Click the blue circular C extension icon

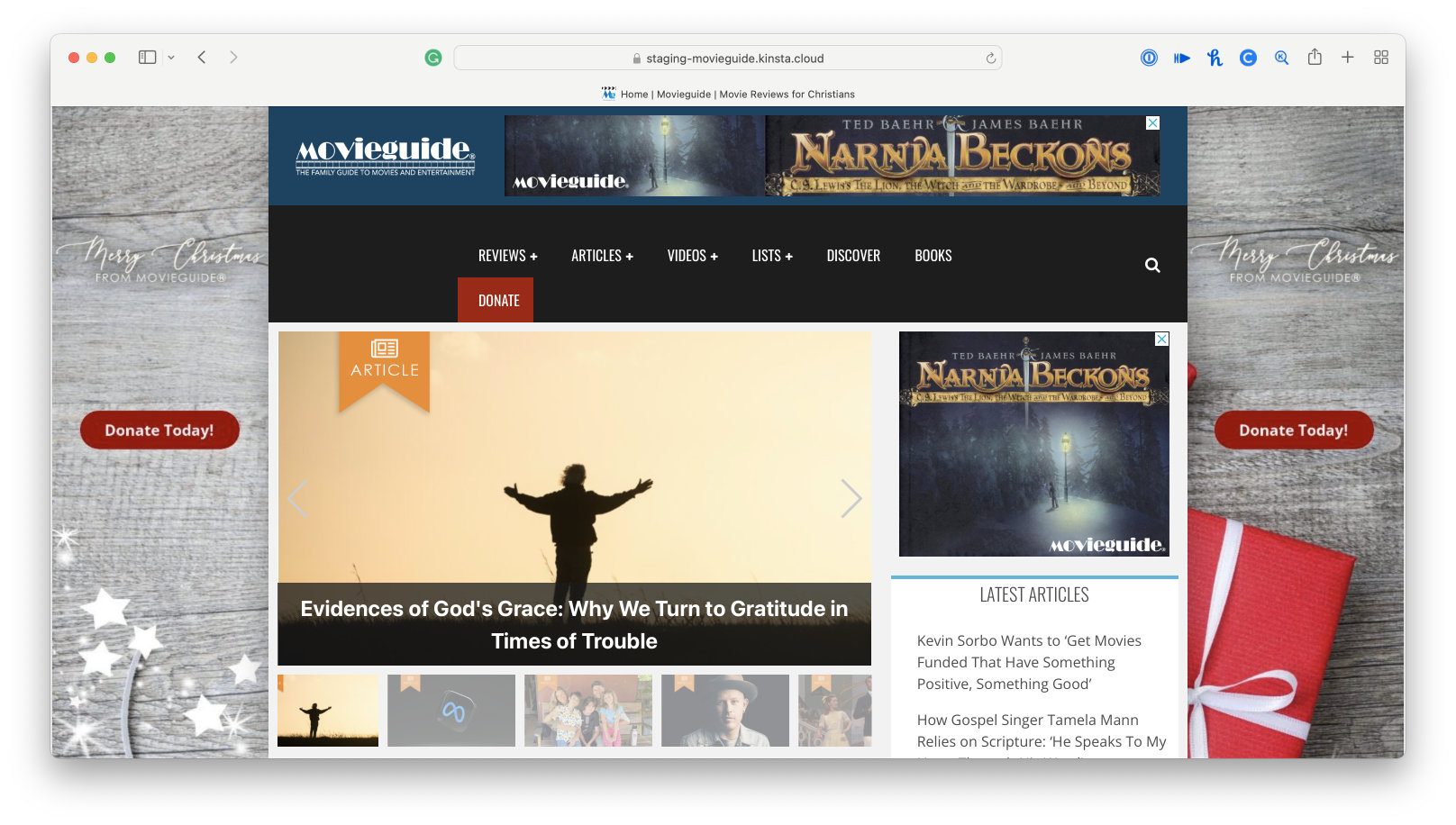(x=1248, y=58)
